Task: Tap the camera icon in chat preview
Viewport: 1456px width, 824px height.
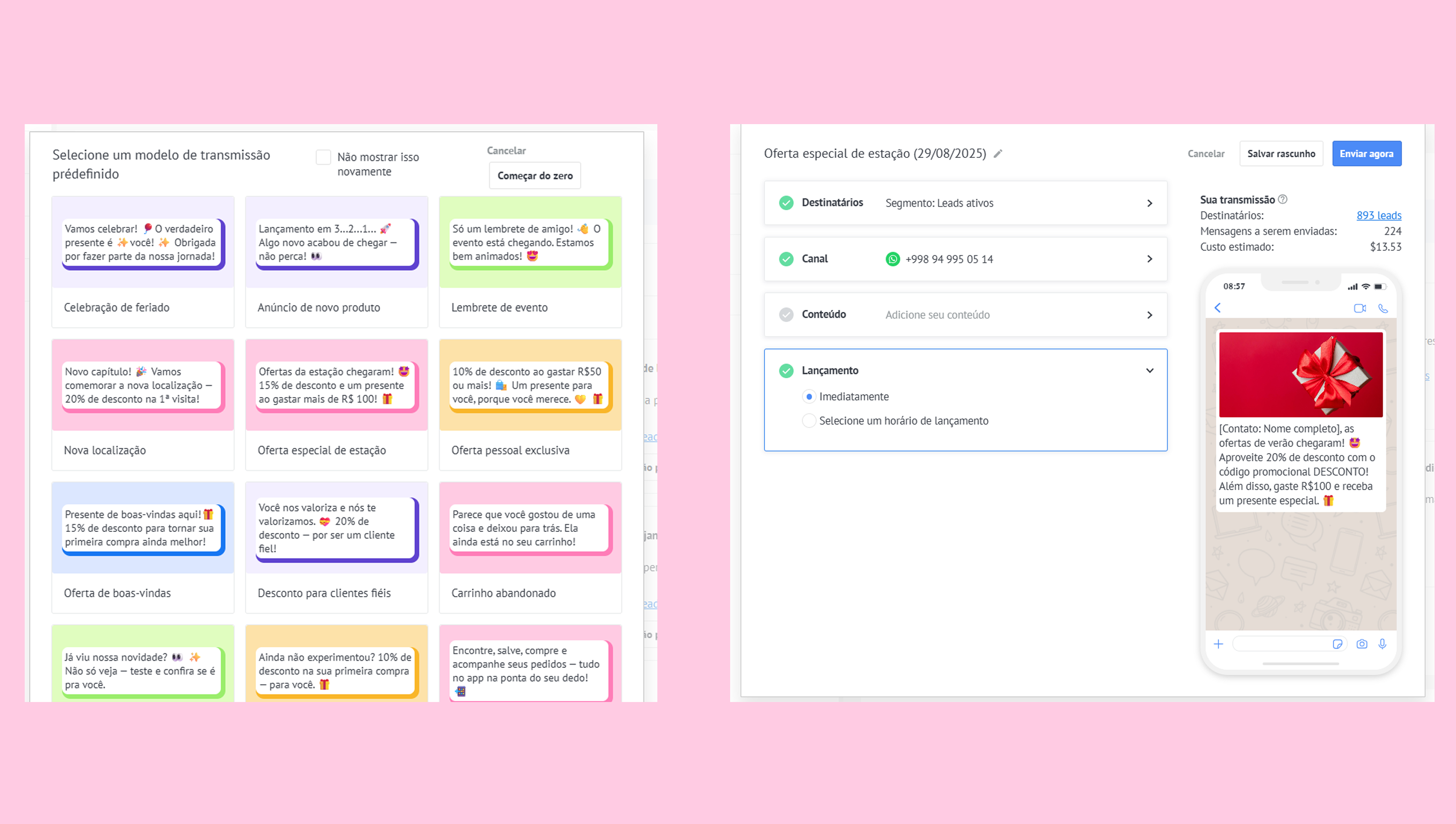Action: tap(1362, 644)
